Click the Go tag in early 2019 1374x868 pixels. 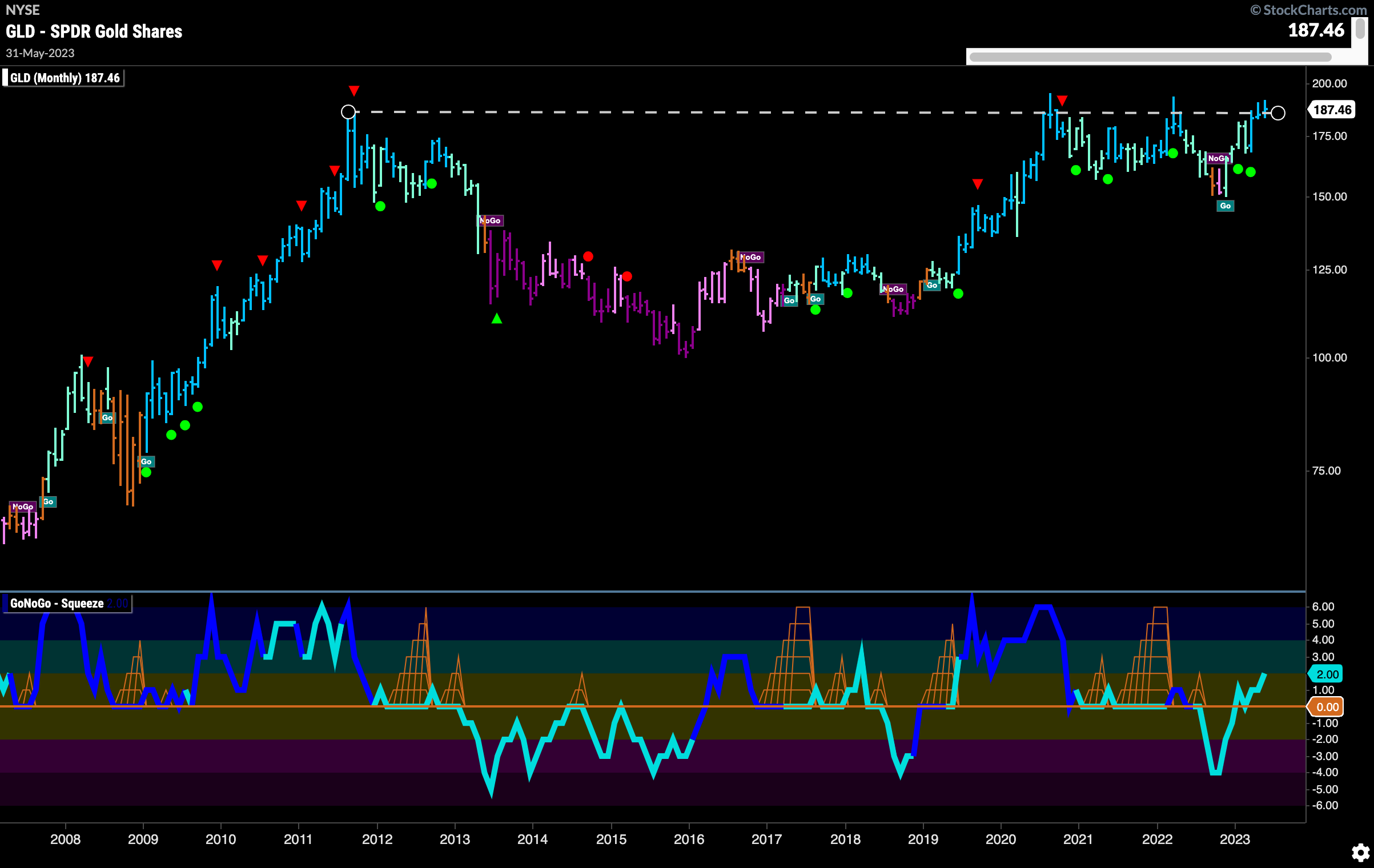tap(932, 286)
